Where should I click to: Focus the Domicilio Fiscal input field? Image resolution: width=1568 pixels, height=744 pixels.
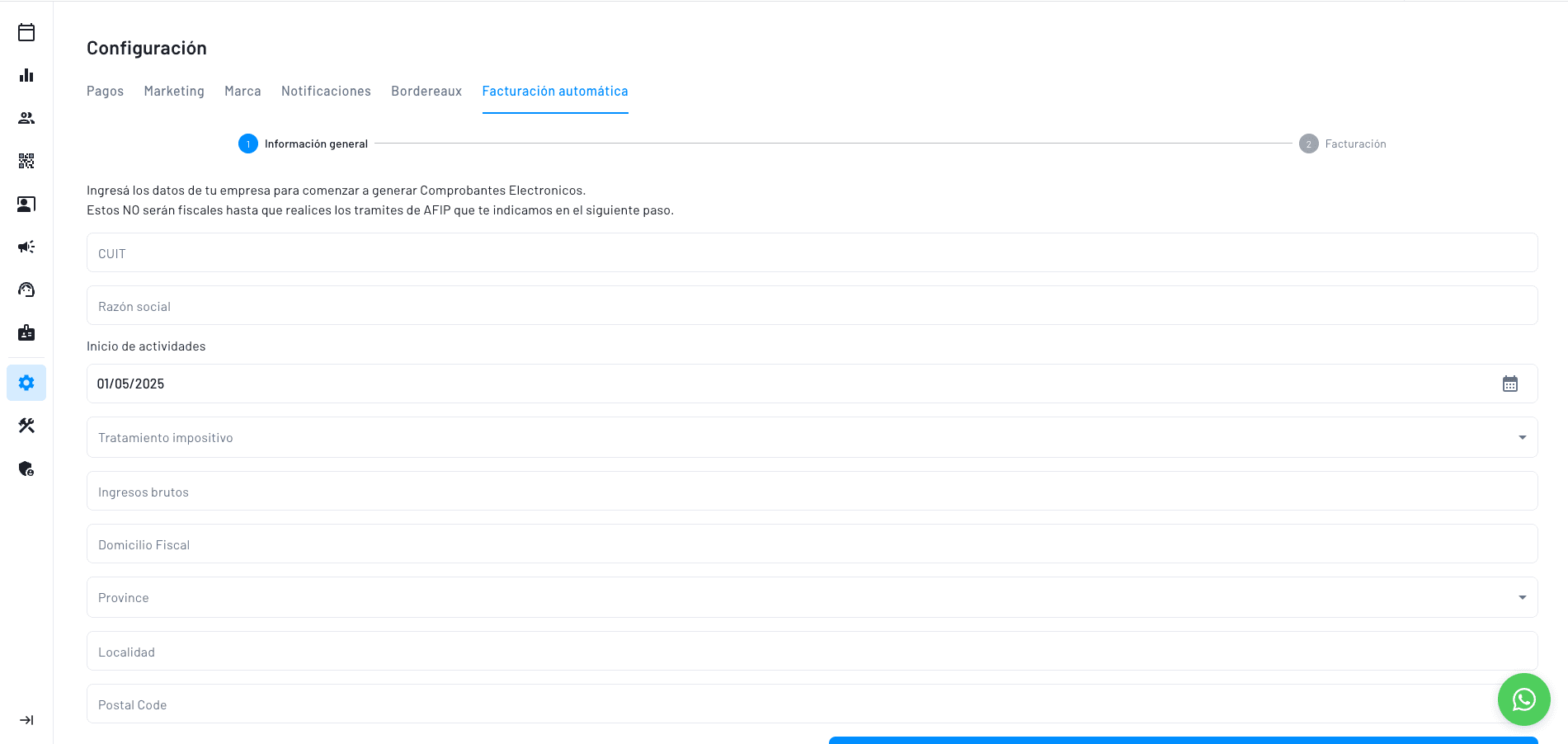pyautogui.click(x=812, y=544)
